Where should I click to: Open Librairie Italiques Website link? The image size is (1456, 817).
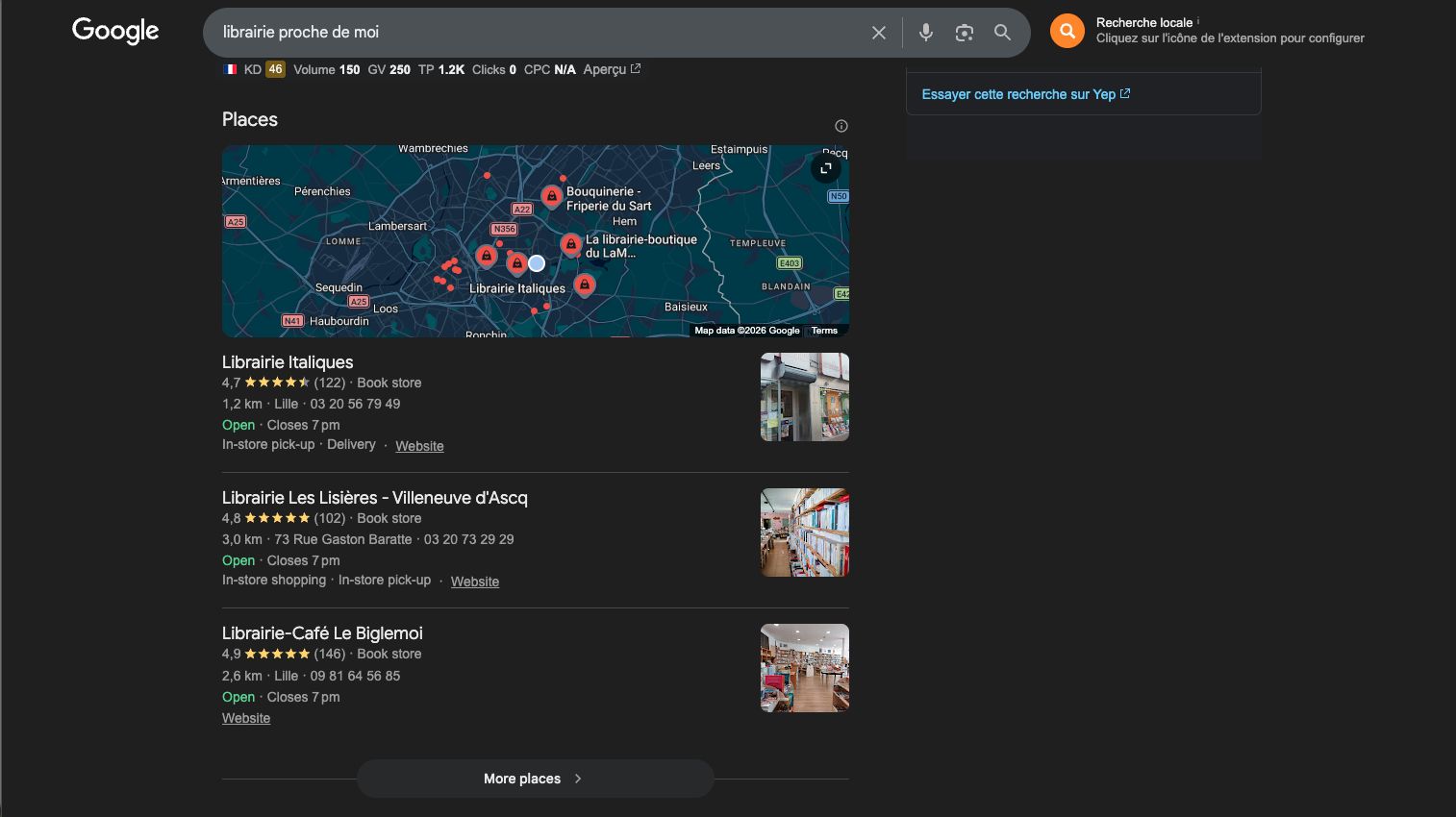[x=419, y=446]
